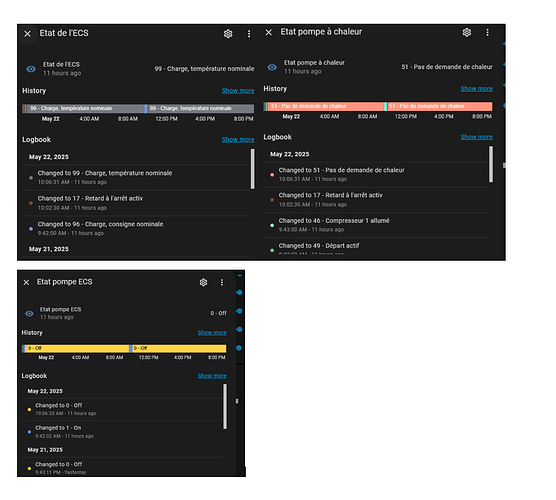The width and height of the screenshot is (556, 500).
Task: Close the Etat pompe ECS dialog
Action: (x=26, y=282)
